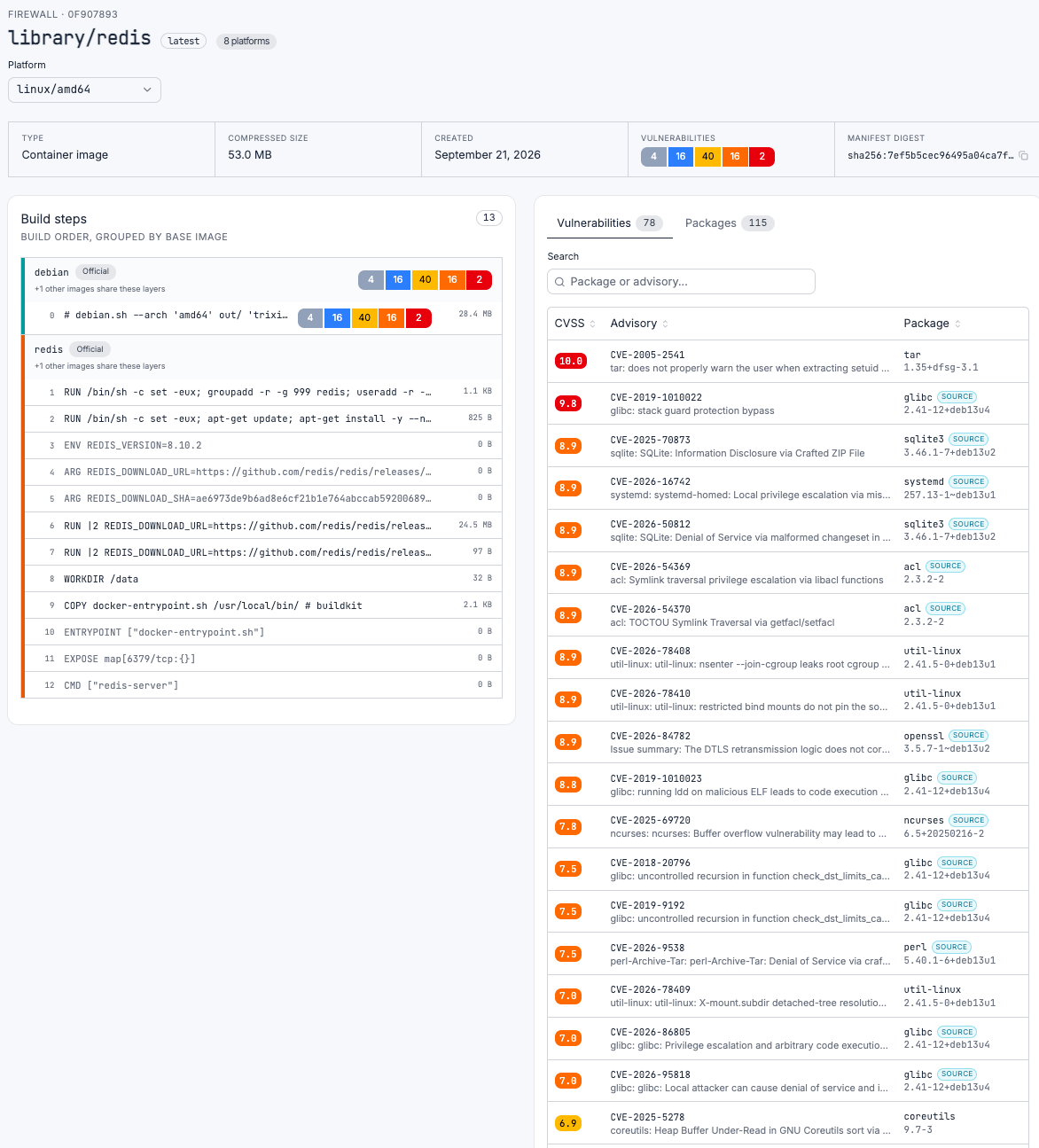This screenshot has width=1039, height=1148.
Task: Open advisory CVE-2026-54369
Action: (x=650, y=566)
